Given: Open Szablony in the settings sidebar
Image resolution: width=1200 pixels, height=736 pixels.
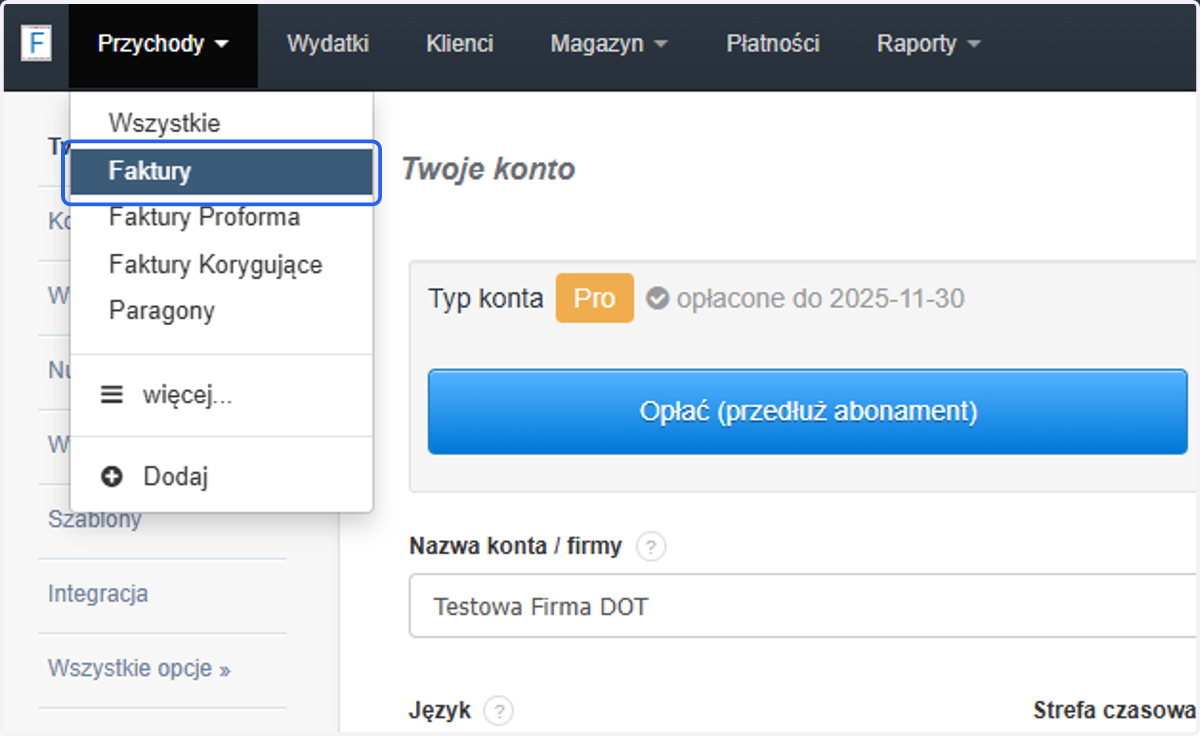Looking at the screenshot, I should click(95, 519).
